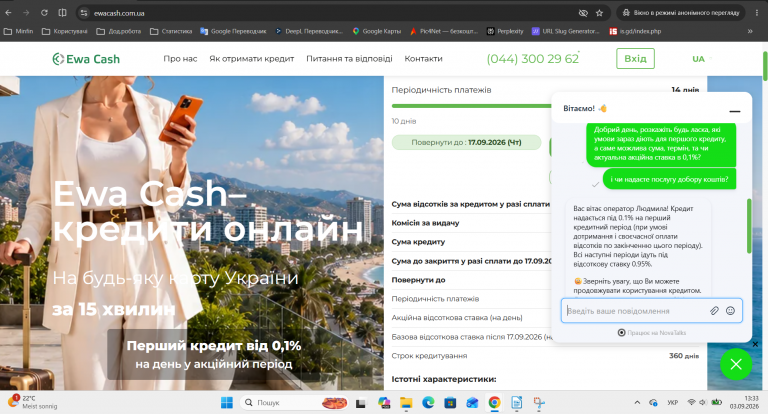Show hidden system tray icons
Viewport: 768px width, 414px height.
(x=637, y=403)
